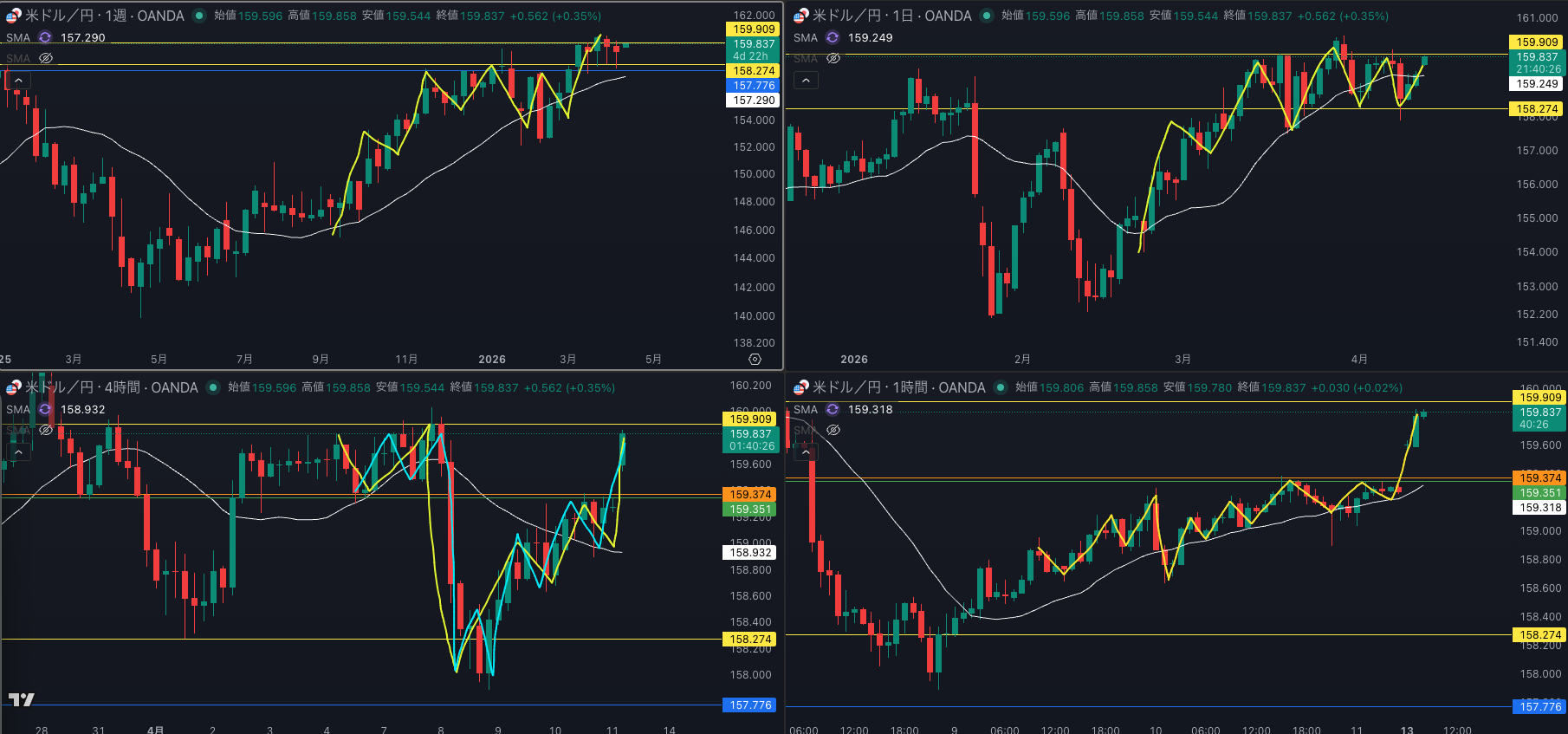Click the SMA refresh icon on weekly chart

click(45, 38)
